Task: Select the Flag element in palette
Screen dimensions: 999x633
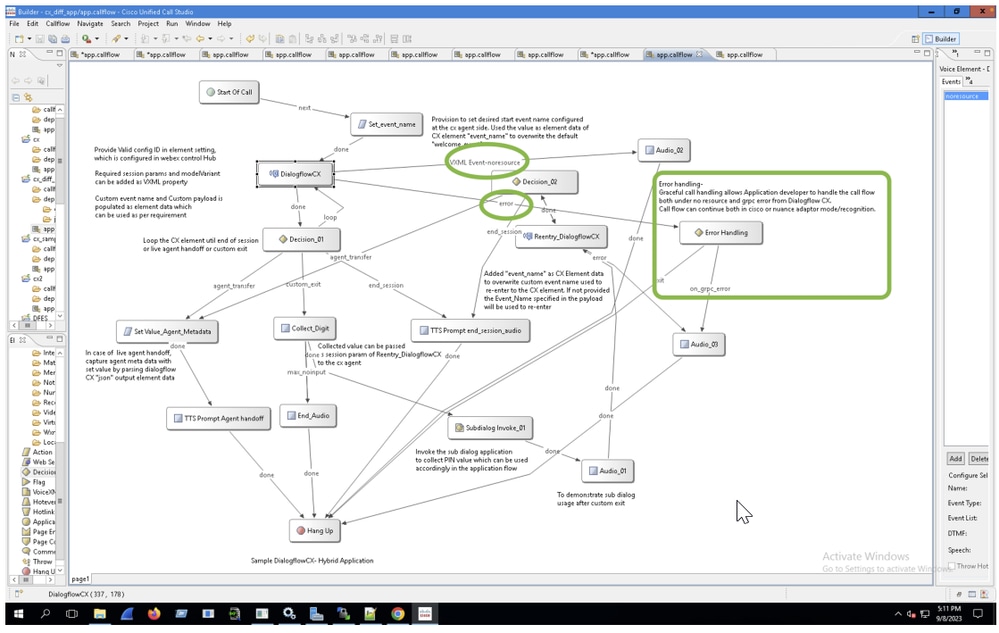Action: pos(33,482)
